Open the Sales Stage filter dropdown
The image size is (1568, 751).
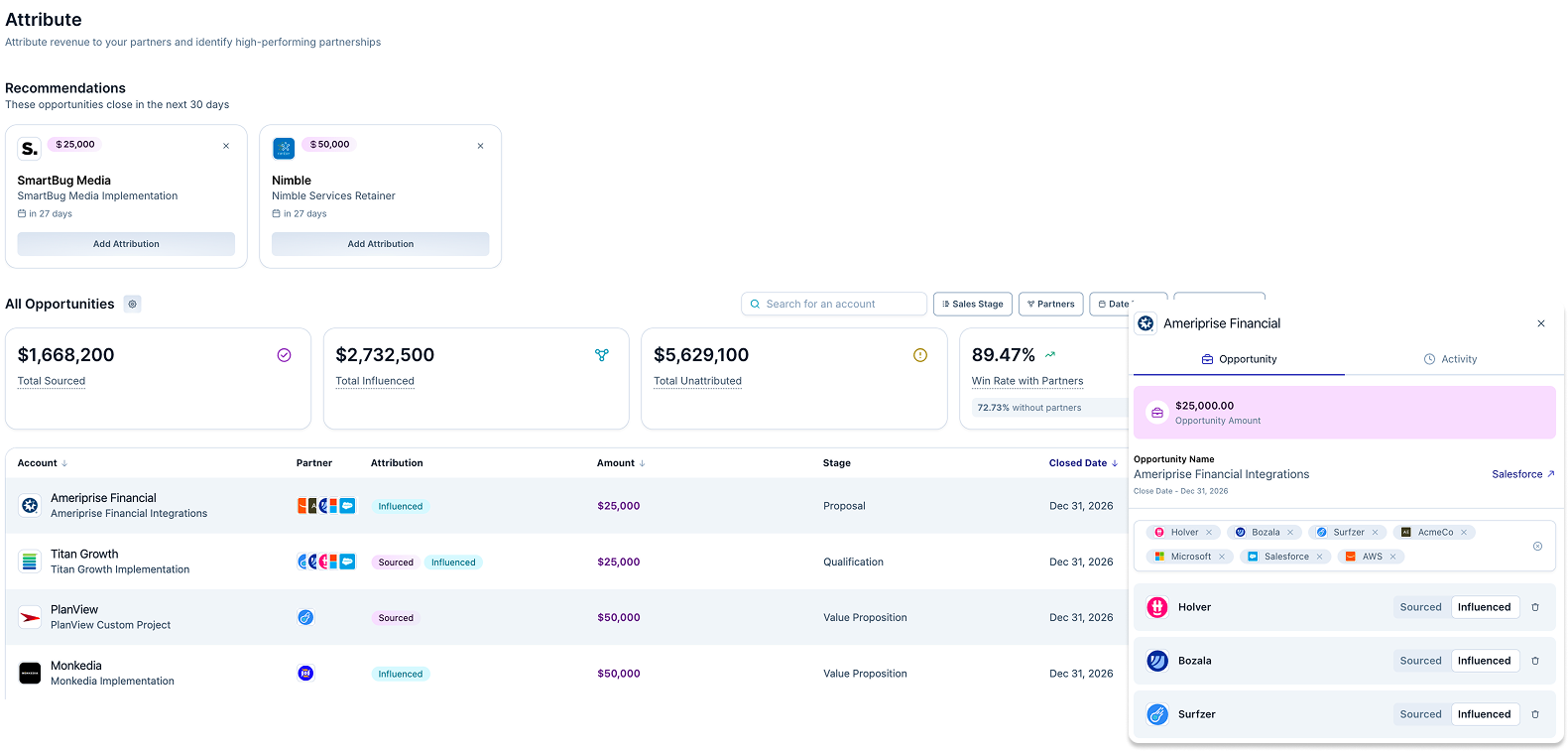[x=972, y=304]
